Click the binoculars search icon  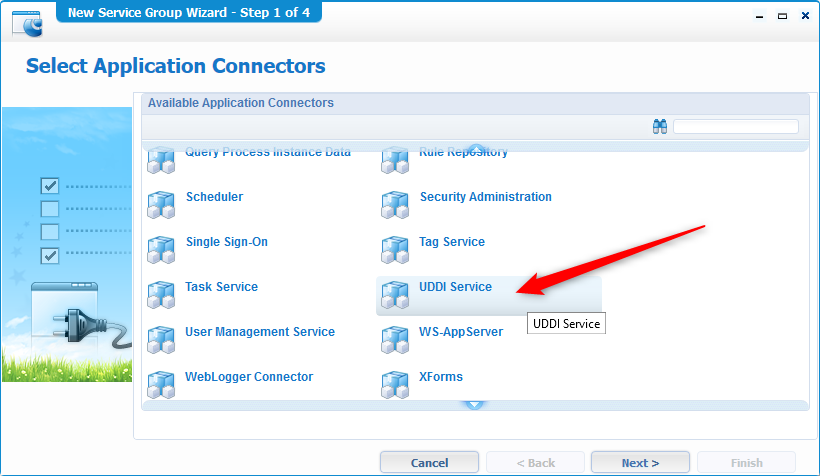[660, 127]
